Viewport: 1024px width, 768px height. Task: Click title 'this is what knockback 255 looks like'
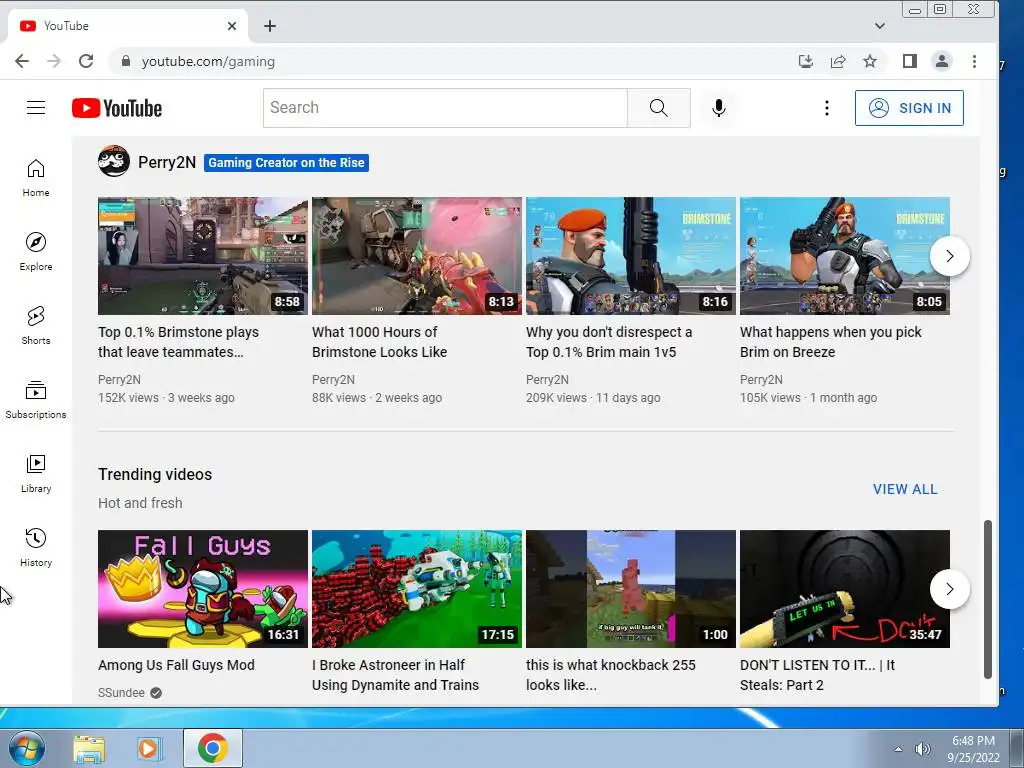(611, 675)
